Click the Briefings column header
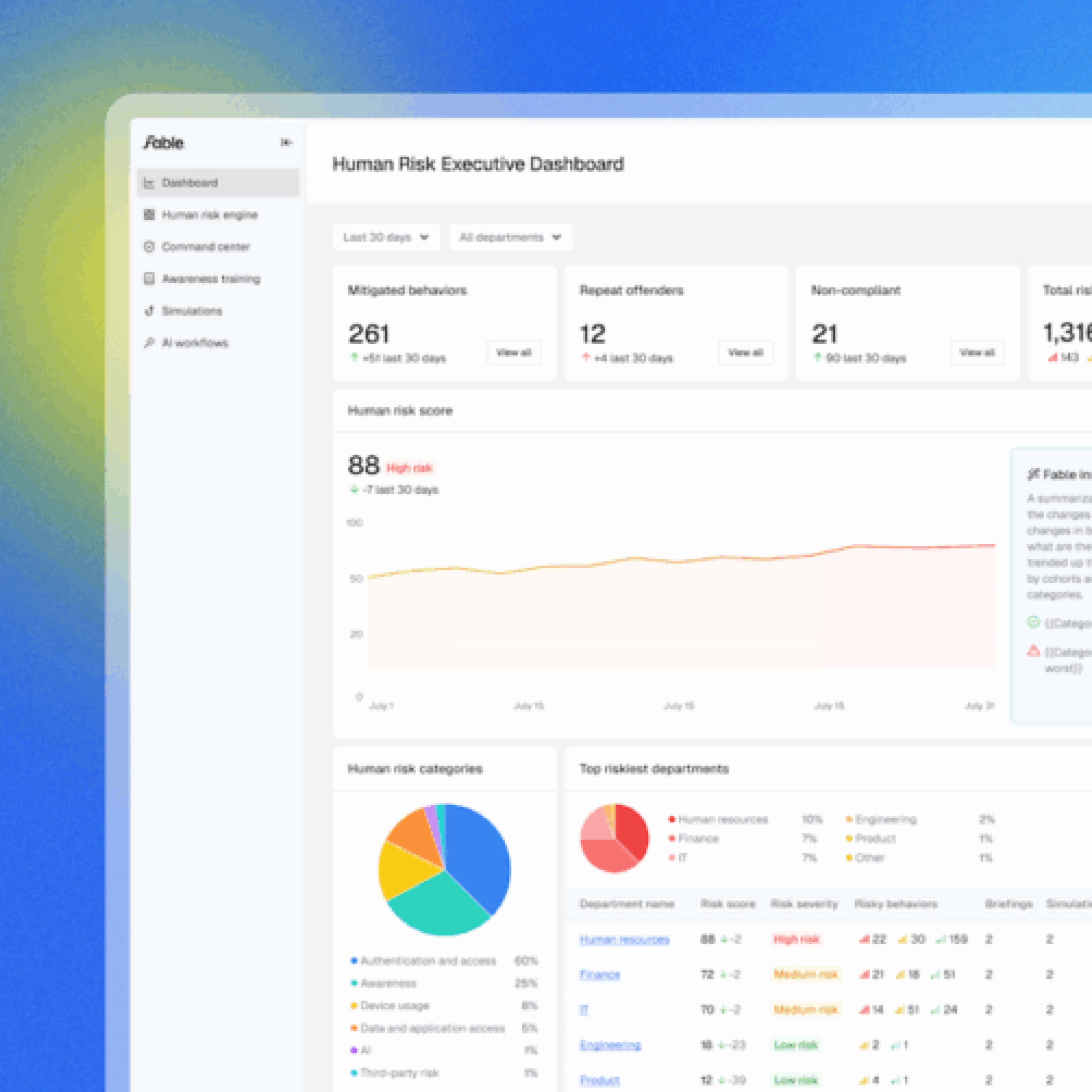 [1009, 904]
